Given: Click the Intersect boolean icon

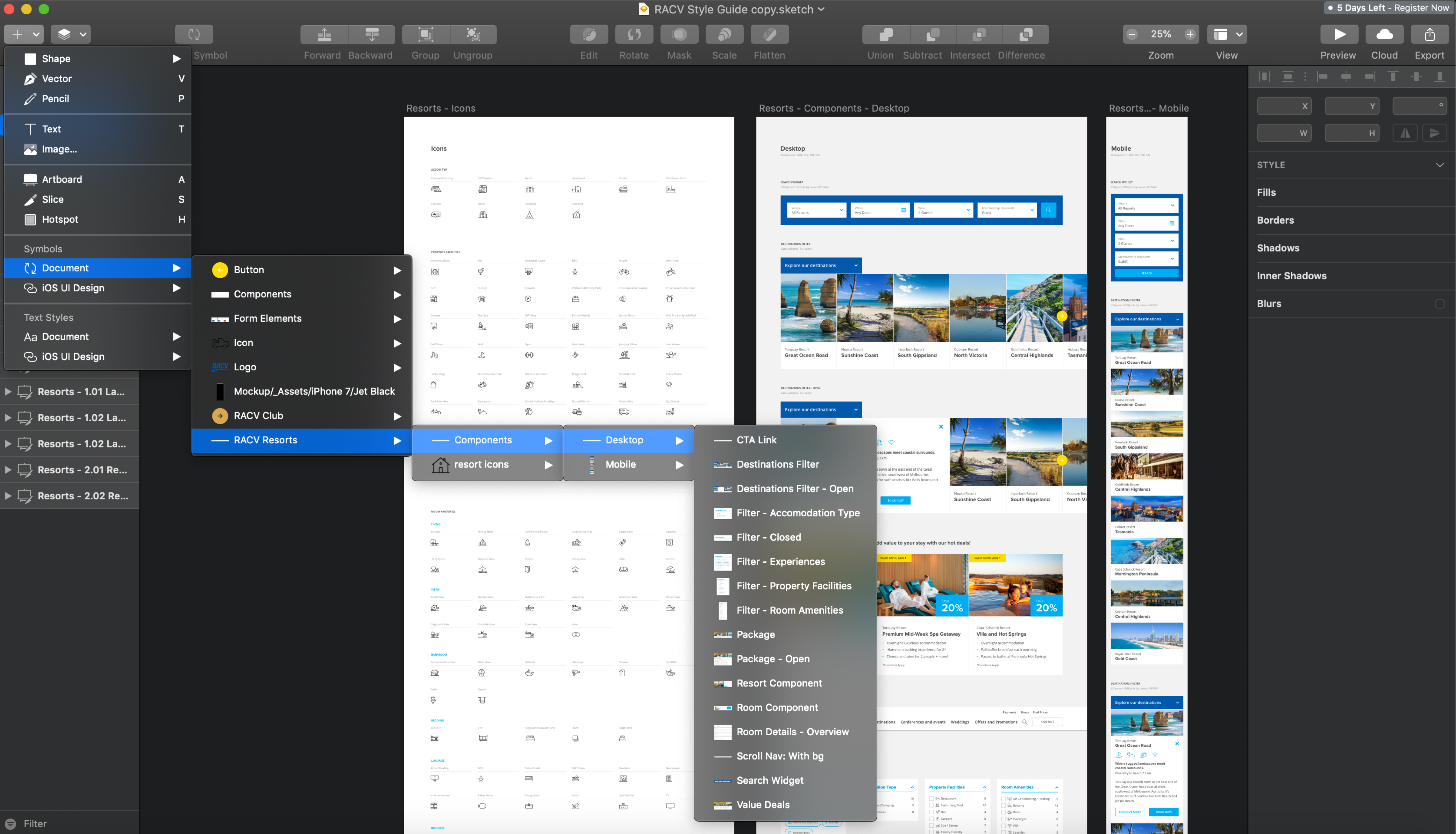Looking at the screenshot, I should pyautogui.click(x=980, y=34).
